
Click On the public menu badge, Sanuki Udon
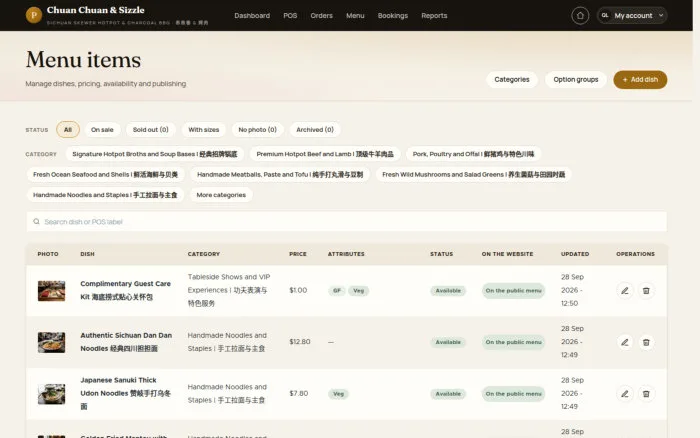[513, 394]
